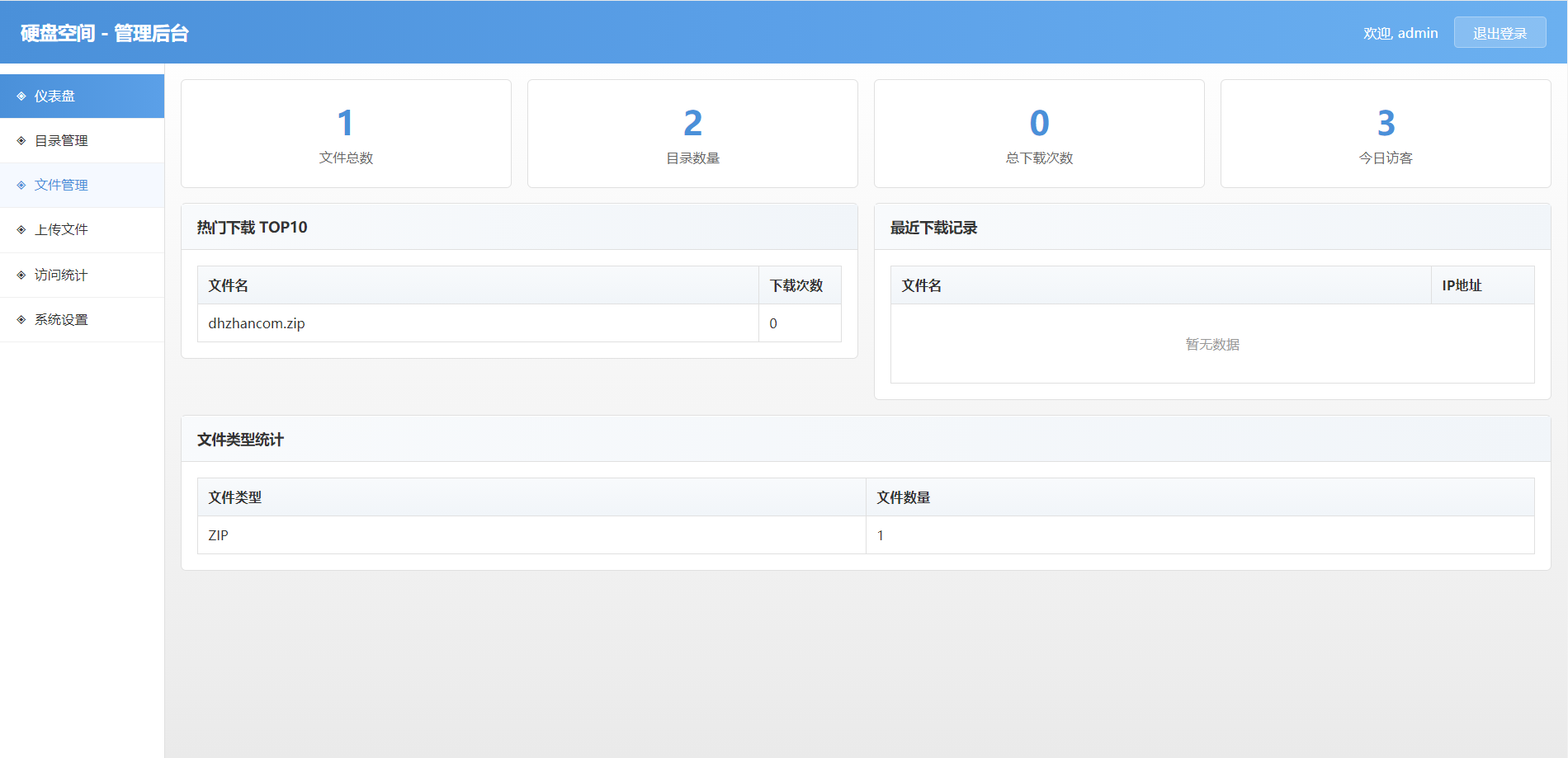Click the diamond icon beside 访问统计
1568x758 pixels.
pos(21,275)
